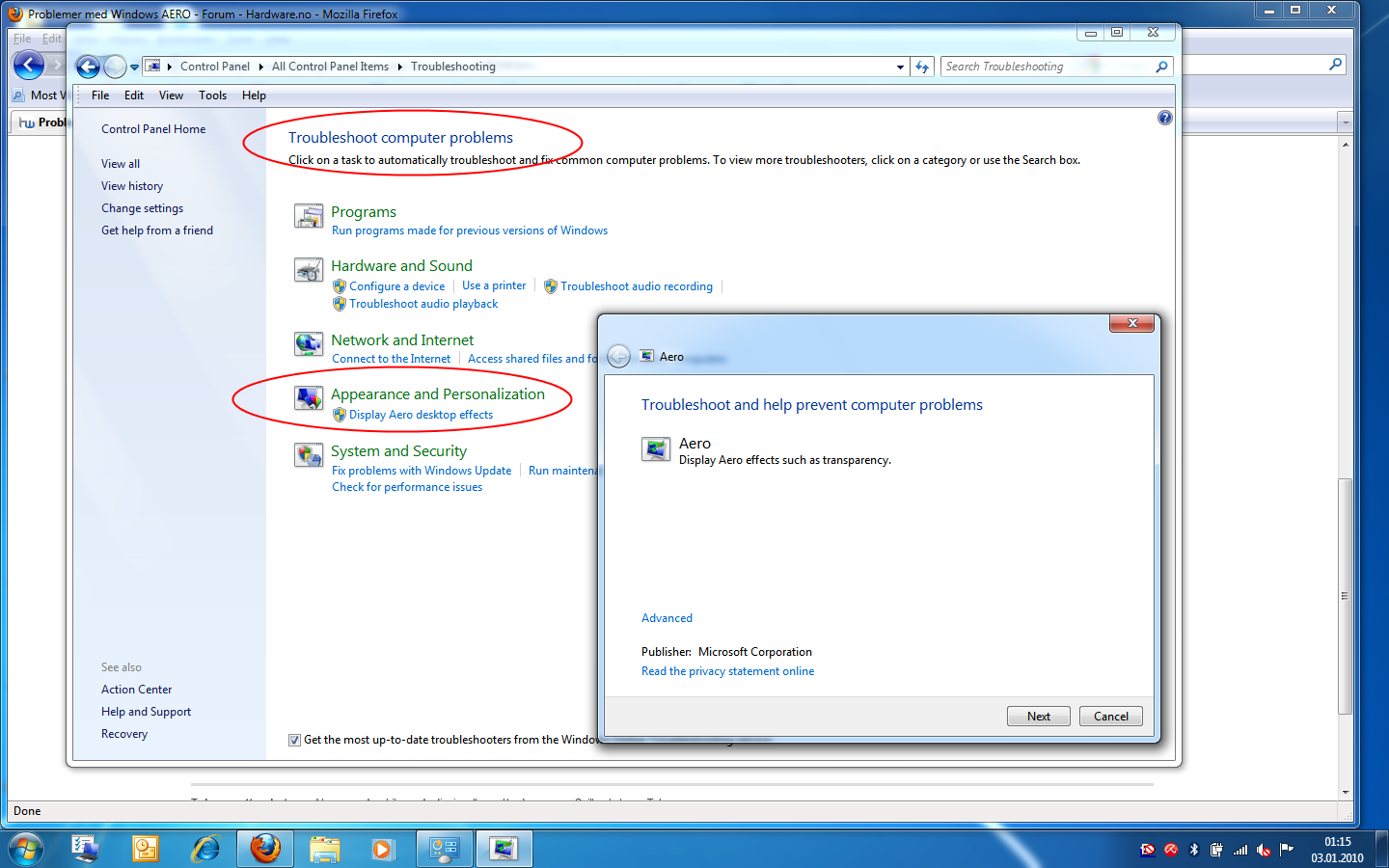Click the Bluetooth tray icon
The width and height of the screenshot is (1389, 868).
pos(1194,849)
